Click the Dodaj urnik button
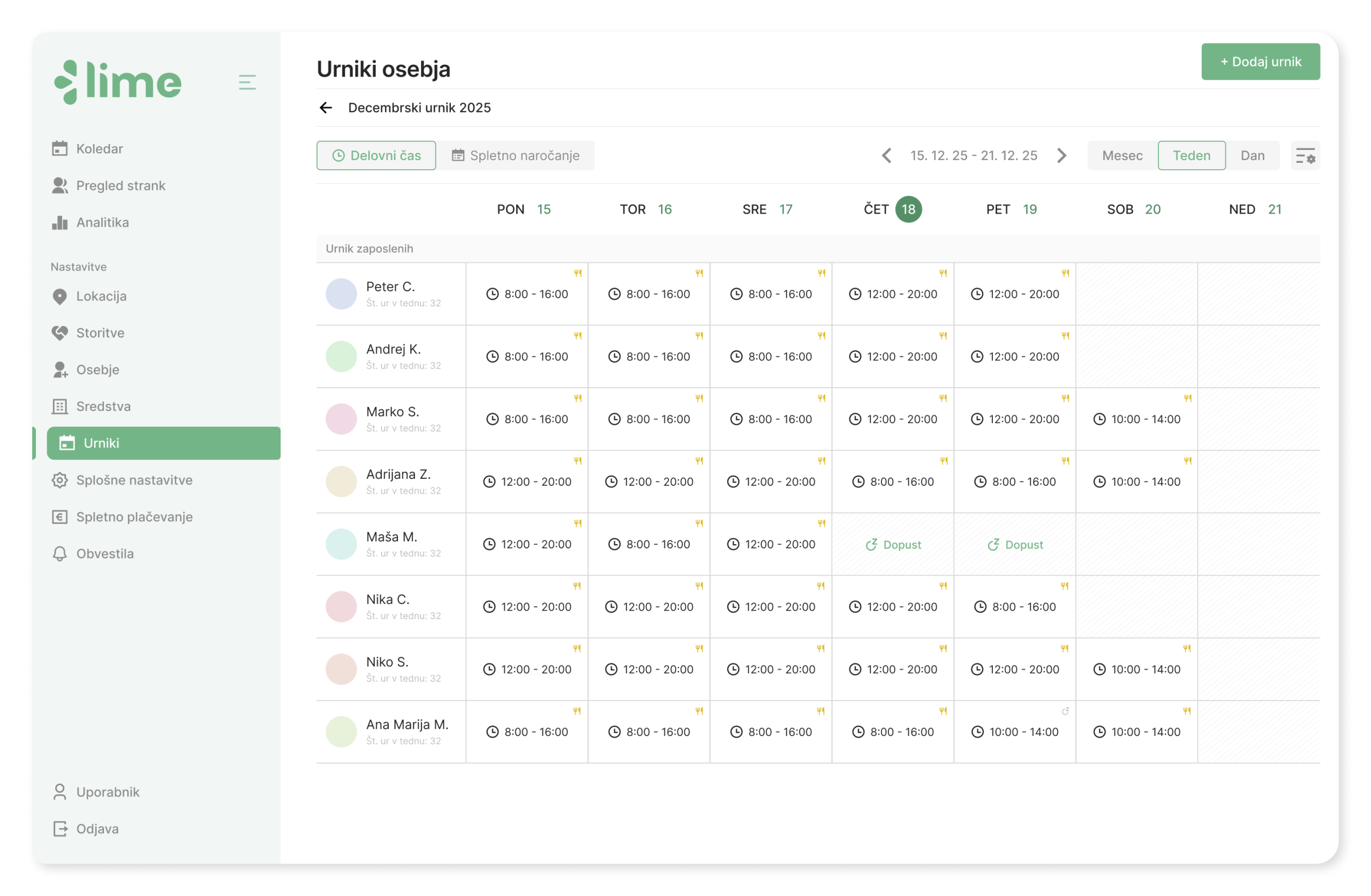Viewport: 1371px width, 896px height. [x=1260, y=62]
